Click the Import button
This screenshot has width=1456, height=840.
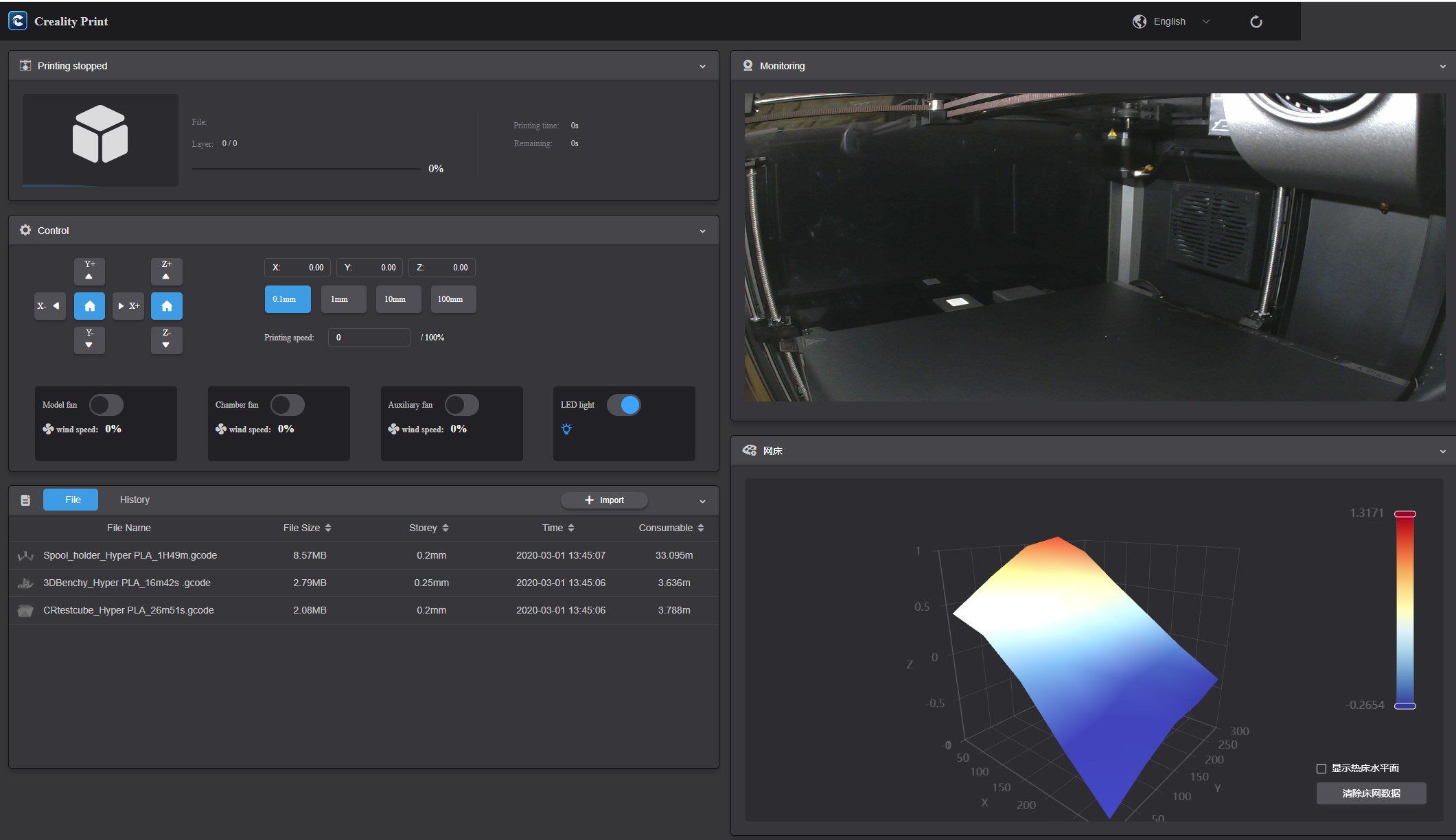(x=604, y=500)
